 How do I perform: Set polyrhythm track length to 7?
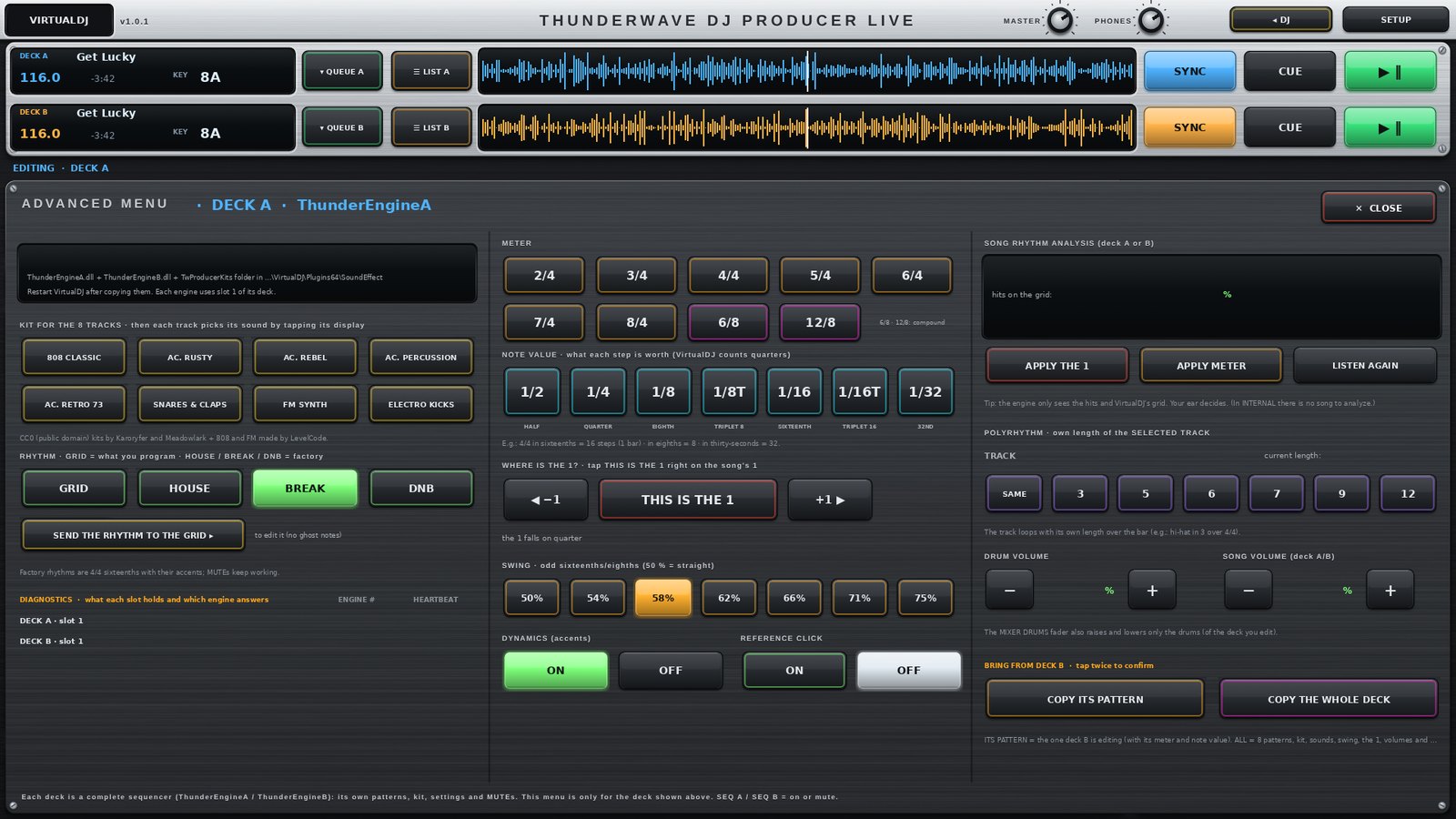coord(1277,493)
